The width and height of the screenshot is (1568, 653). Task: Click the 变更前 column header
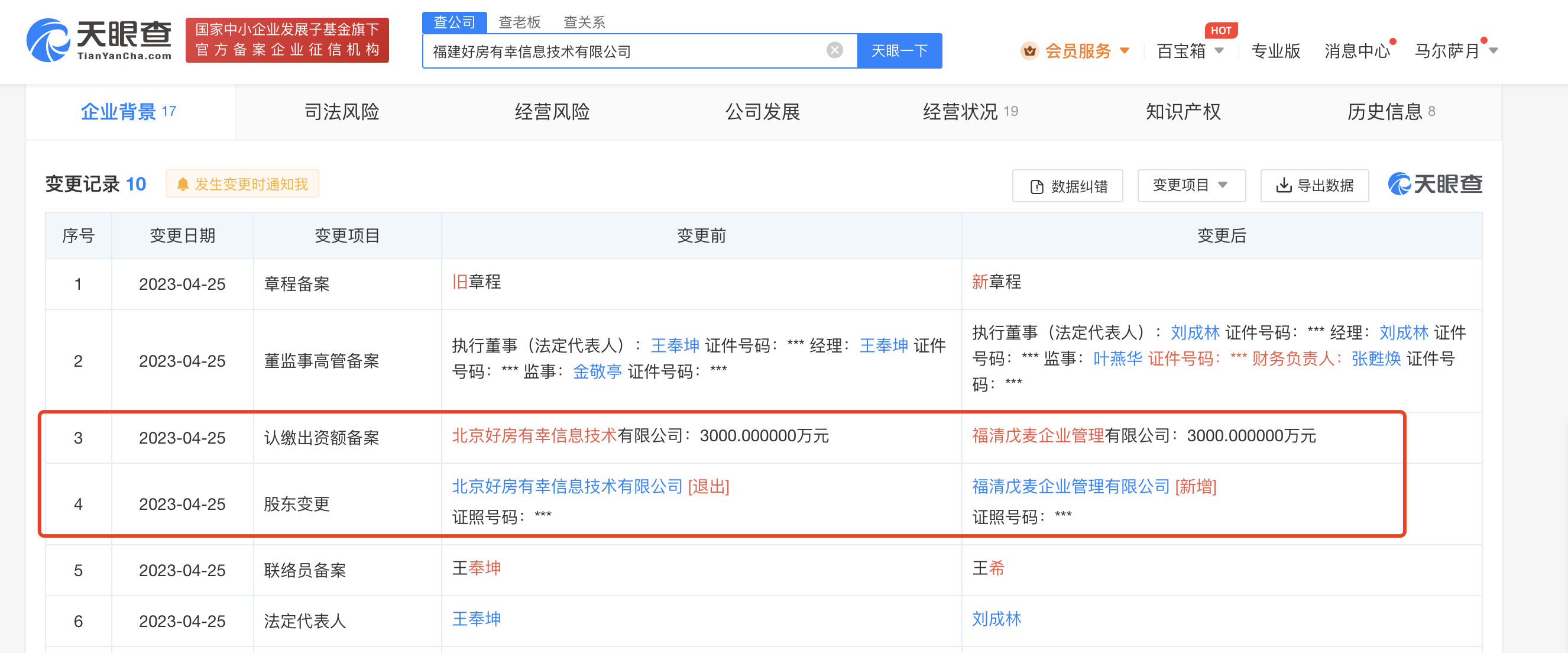[701, 236]
